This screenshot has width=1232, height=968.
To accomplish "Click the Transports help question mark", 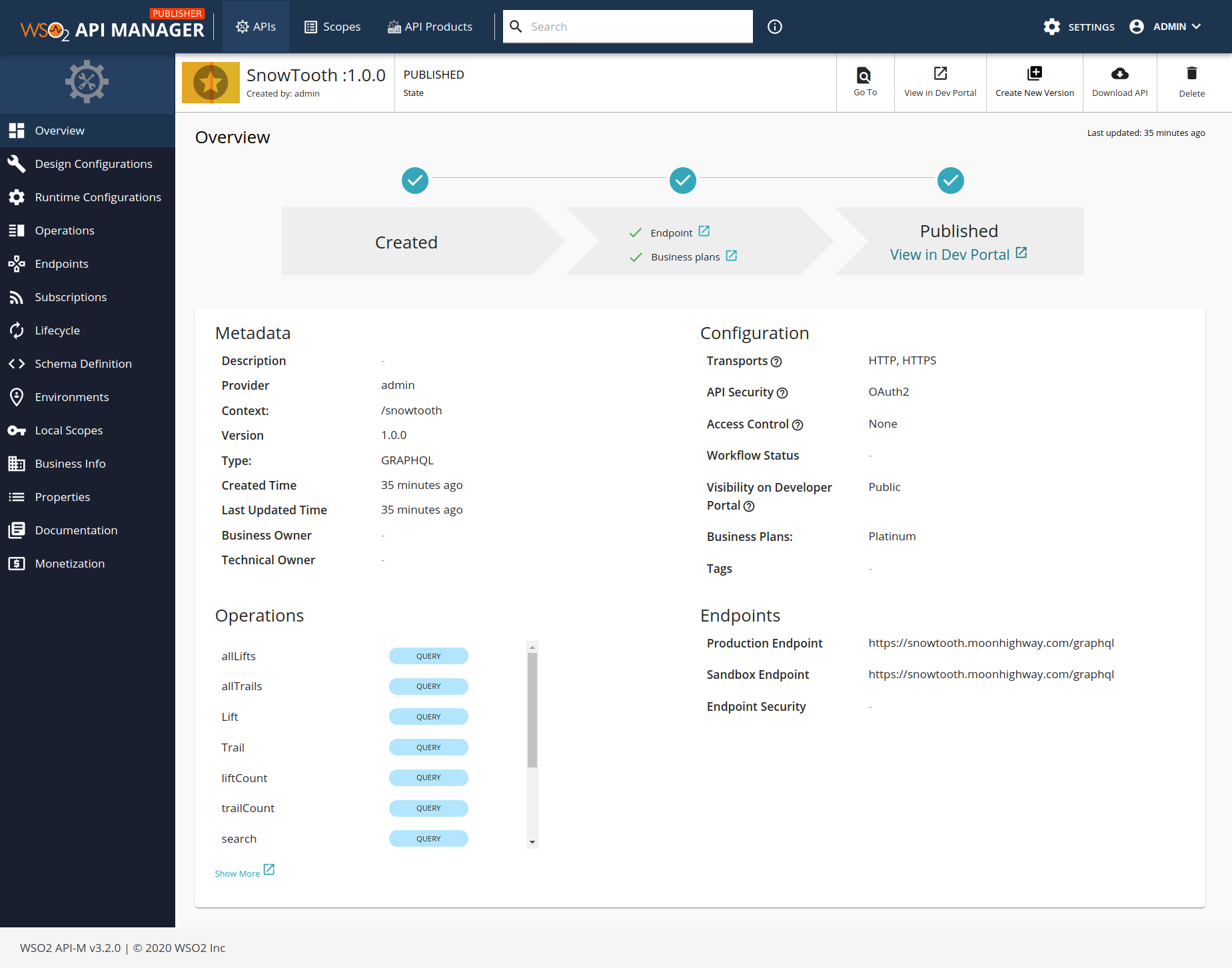I will click(x=777, y=362).
